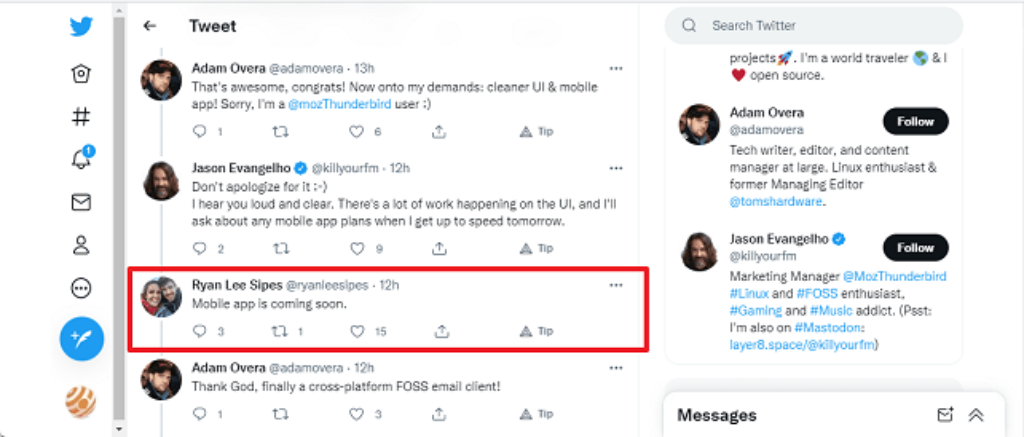This screenshot has height=437, width=1024.
Task: Open the Profile icon in sidebar
Action: tap(81, 245)
